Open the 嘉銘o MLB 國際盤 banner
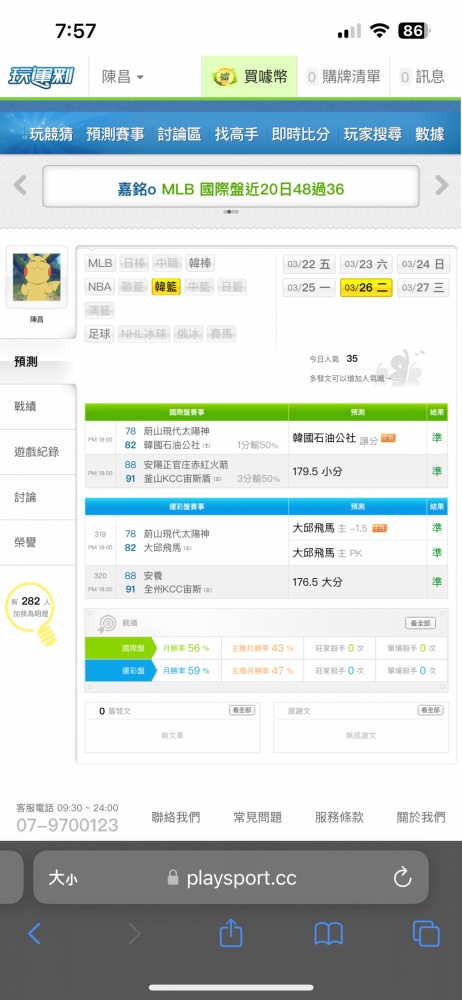This screenshot has width=462, height=1000. [x=231, y=186]
